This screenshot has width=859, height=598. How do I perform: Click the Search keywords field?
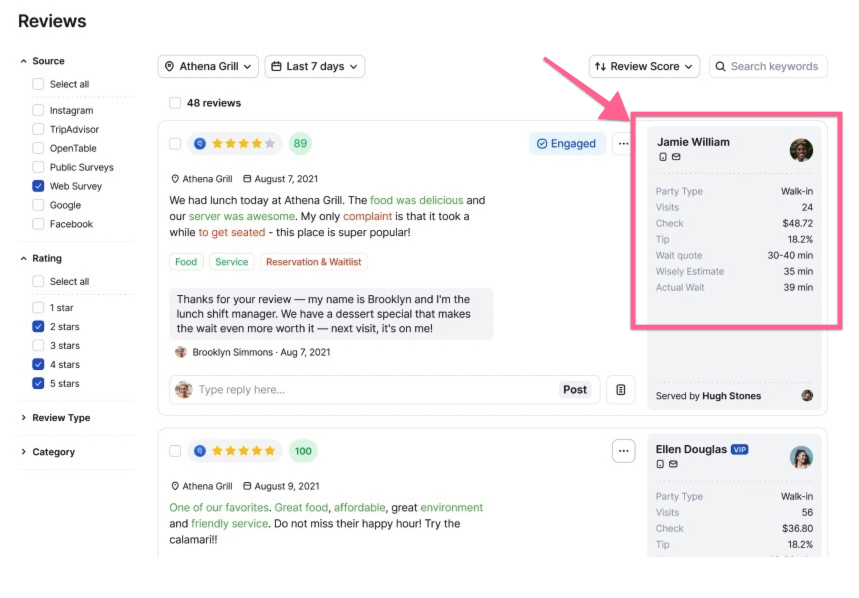[768, 66]
